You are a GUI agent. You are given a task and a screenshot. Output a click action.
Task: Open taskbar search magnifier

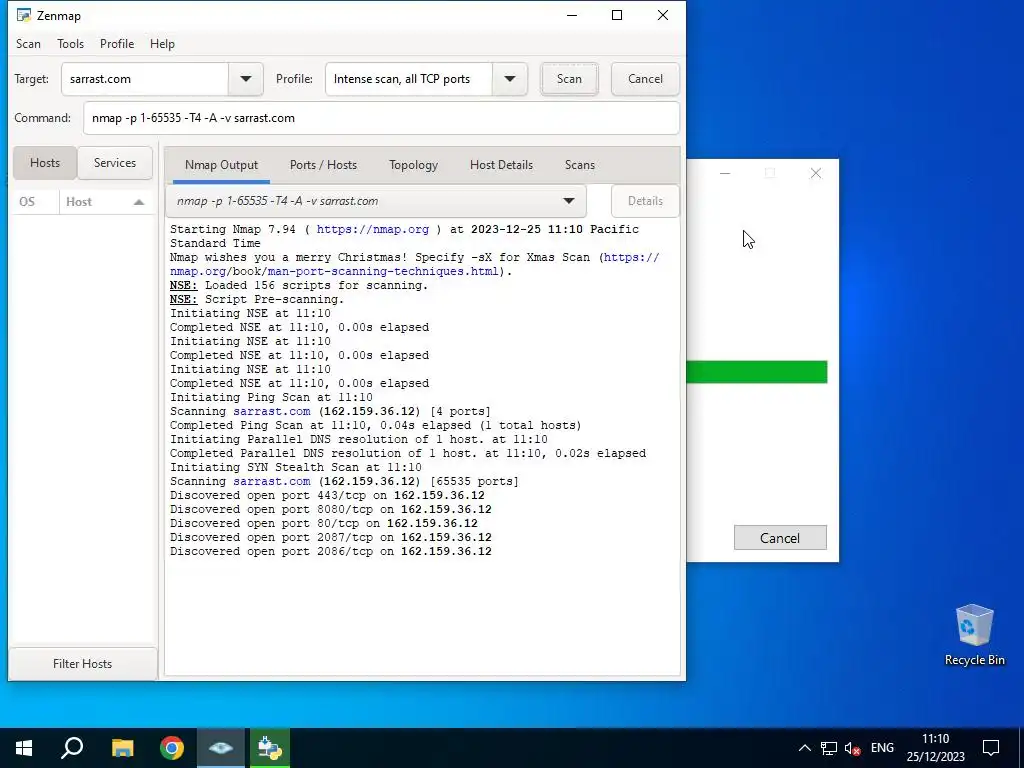pyautogui.click(x=72, y=748)
